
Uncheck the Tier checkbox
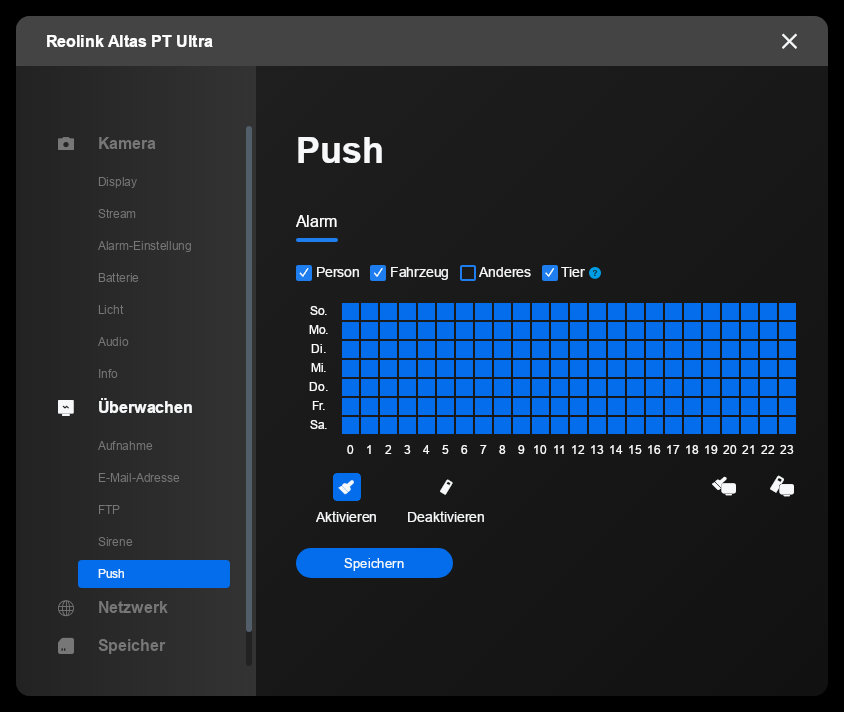(x=550, y=273)
